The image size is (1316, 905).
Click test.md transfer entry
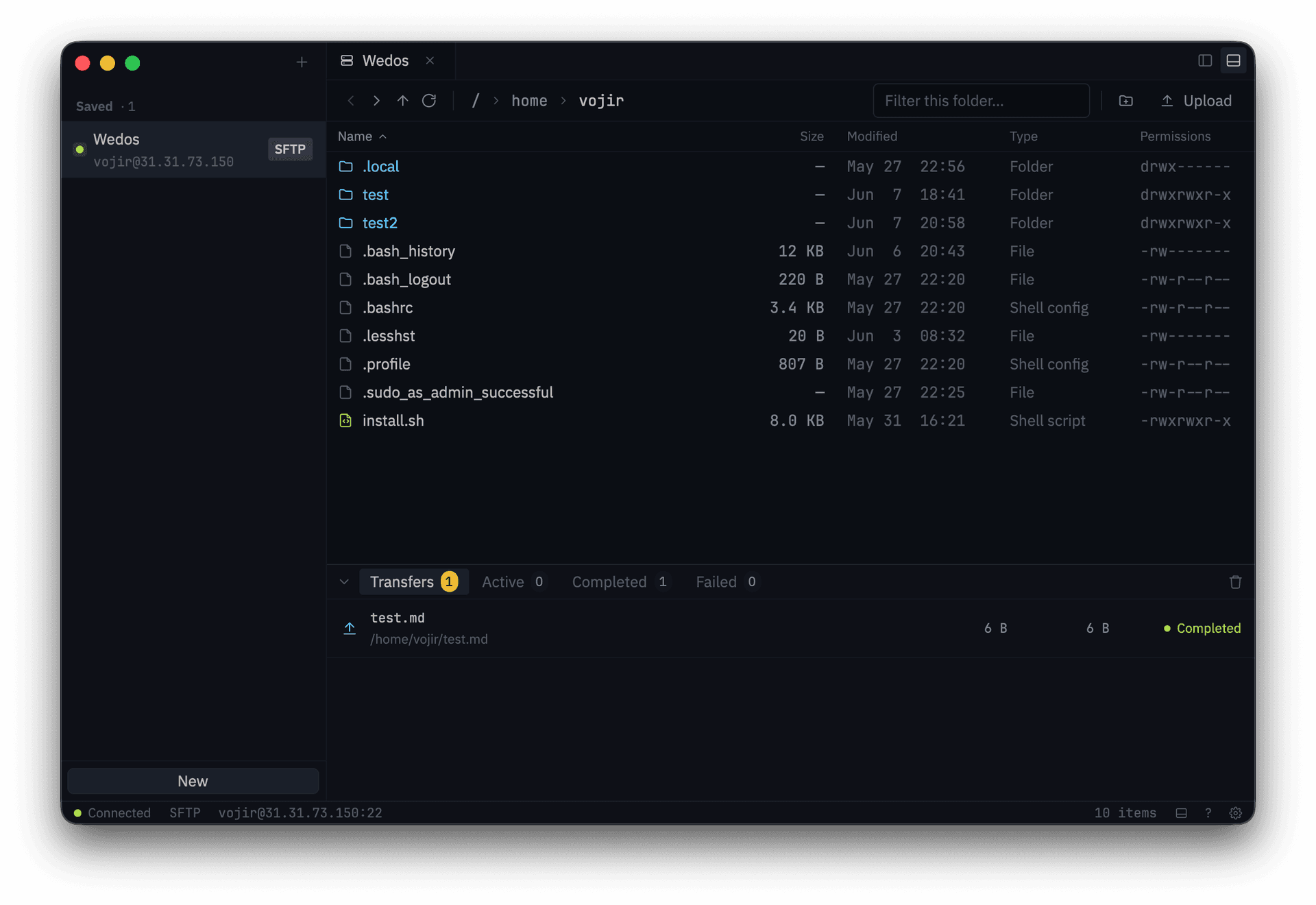790,628
